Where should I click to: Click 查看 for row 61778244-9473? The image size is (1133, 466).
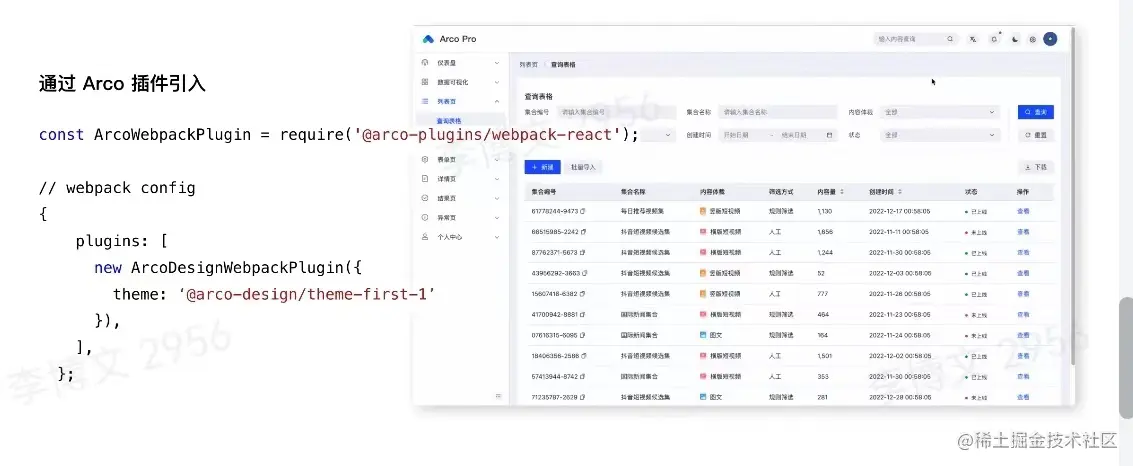click(1023, 212)
